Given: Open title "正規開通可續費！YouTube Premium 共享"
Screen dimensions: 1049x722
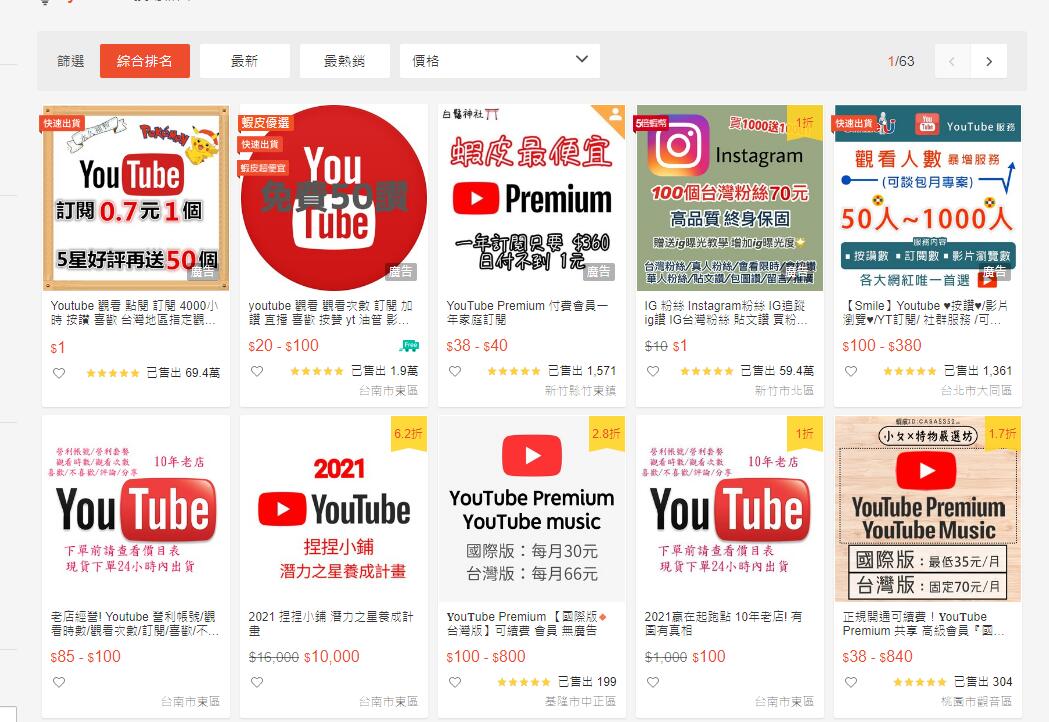Looking at the screenshot, I should pos(924,624).
